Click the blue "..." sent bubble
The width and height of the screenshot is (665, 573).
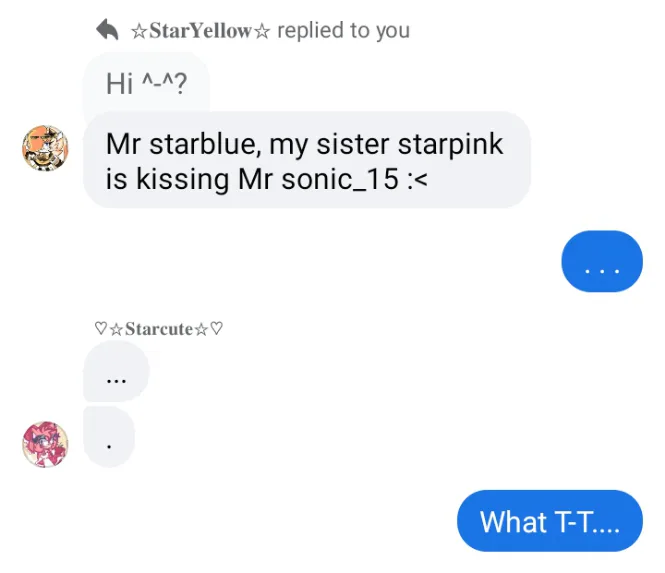(601, 262)
